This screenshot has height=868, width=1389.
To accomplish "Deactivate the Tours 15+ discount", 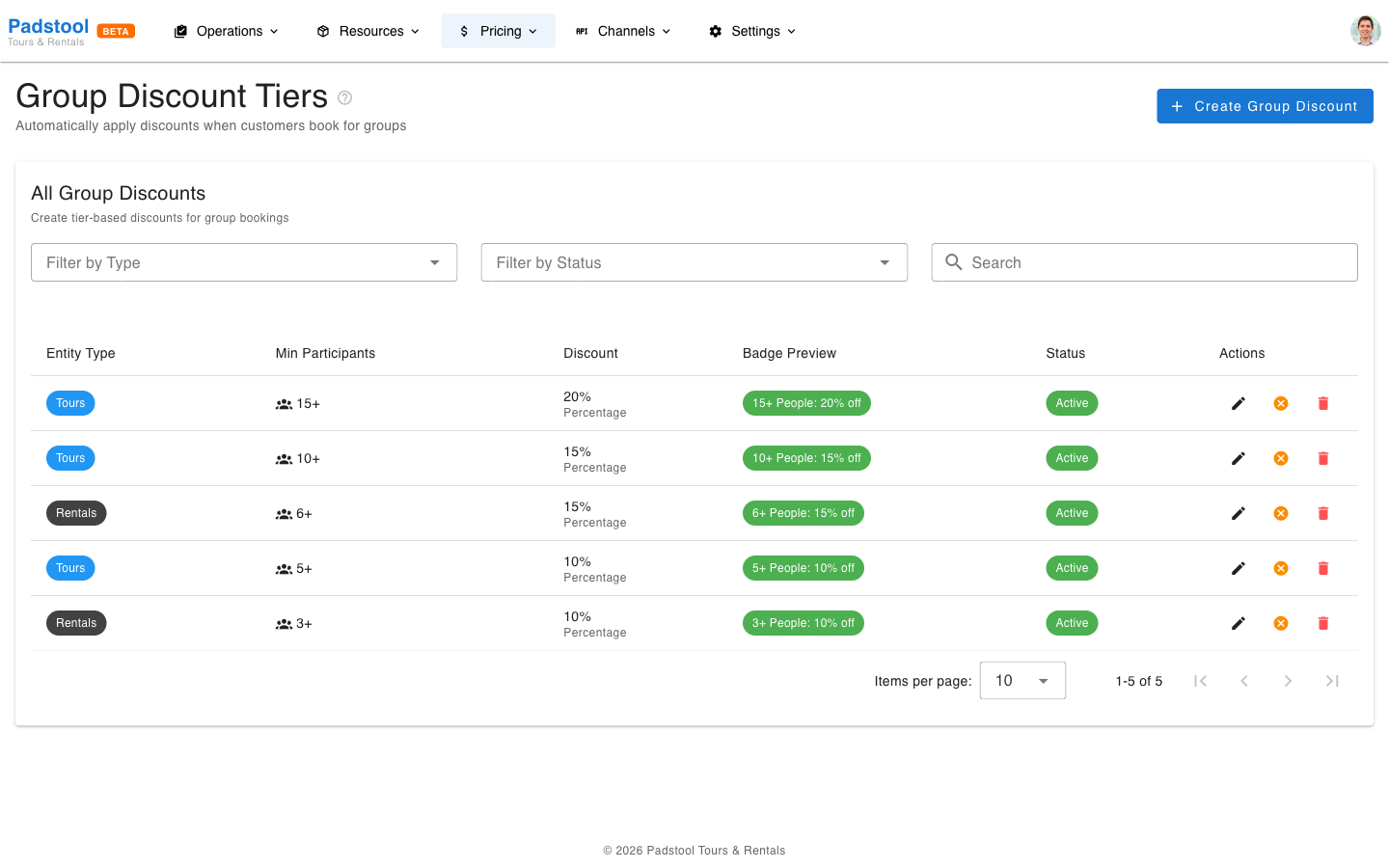I will 1281,403.
